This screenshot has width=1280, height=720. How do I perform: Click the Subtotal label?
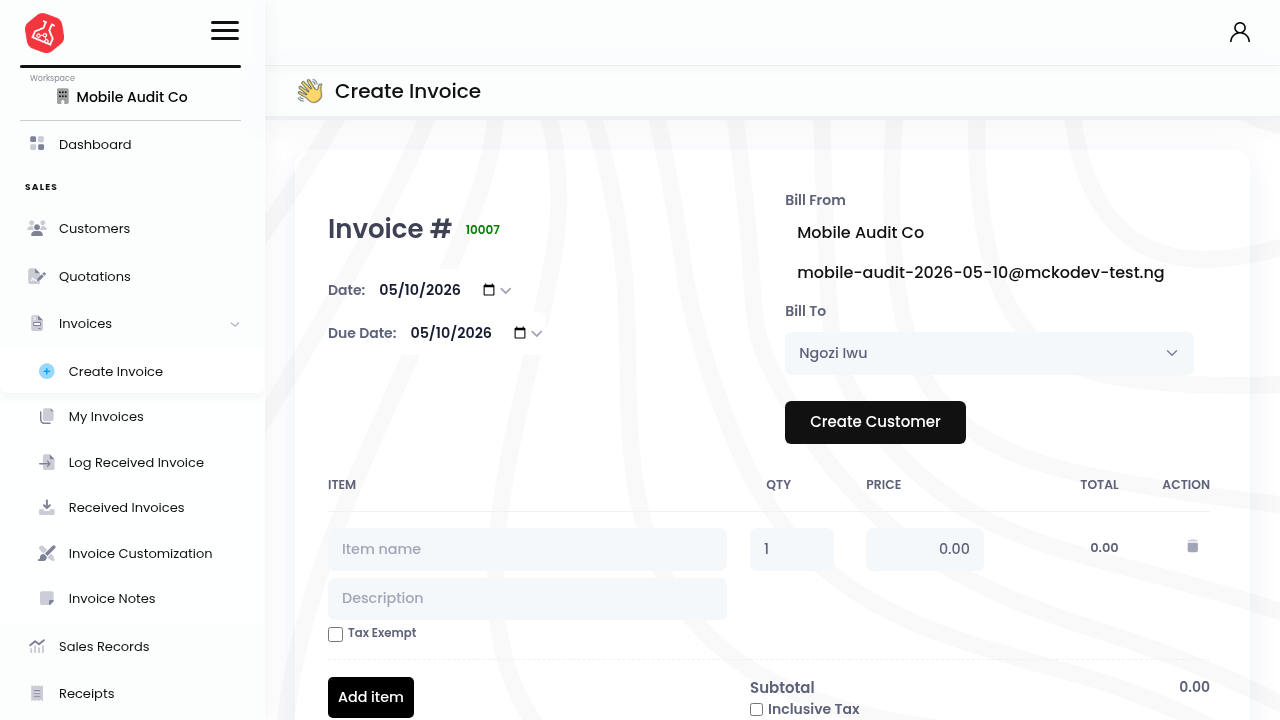pyautogui.click(x=782, y=687)
